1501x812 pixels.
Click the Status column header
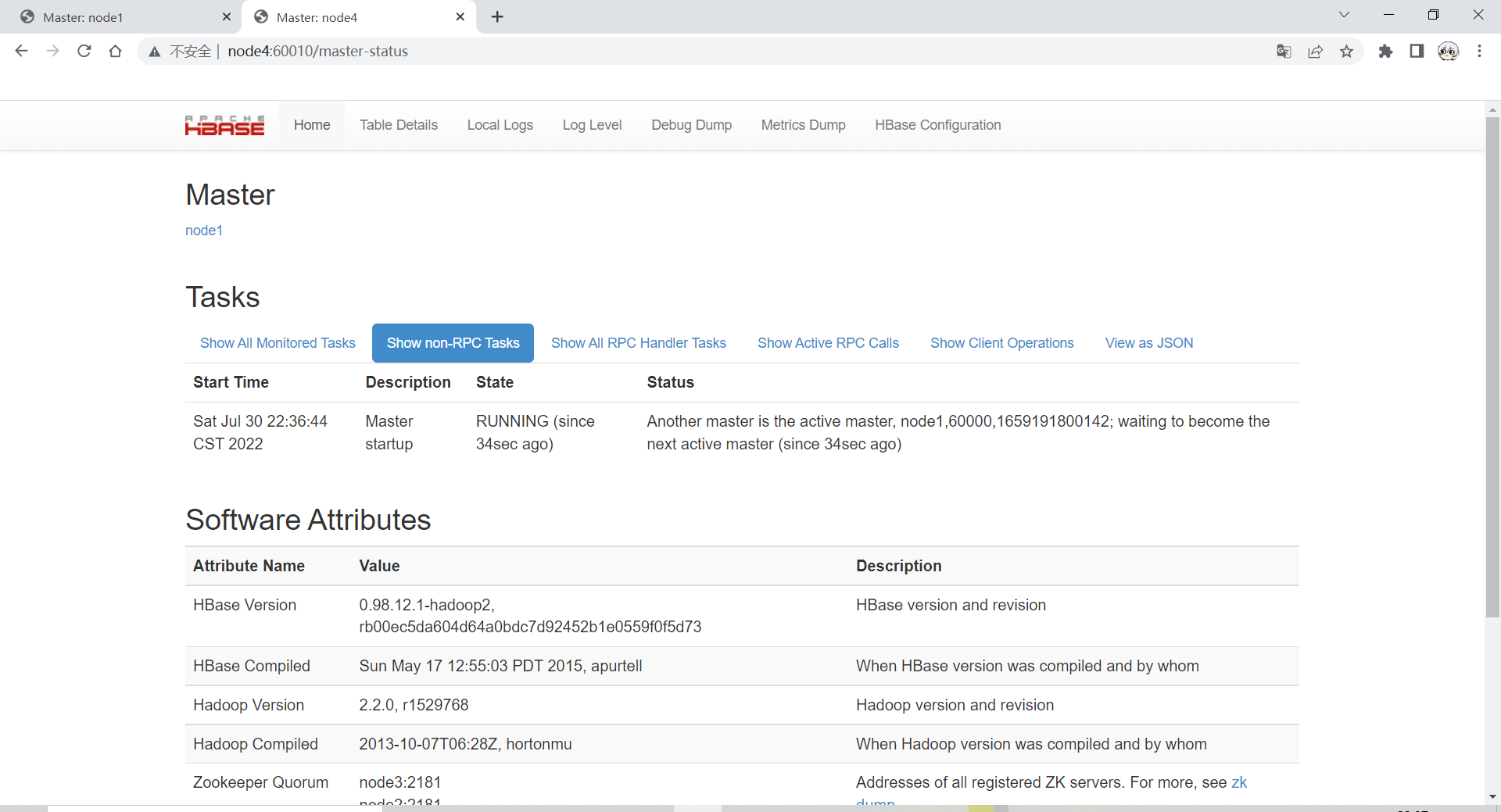671,382
